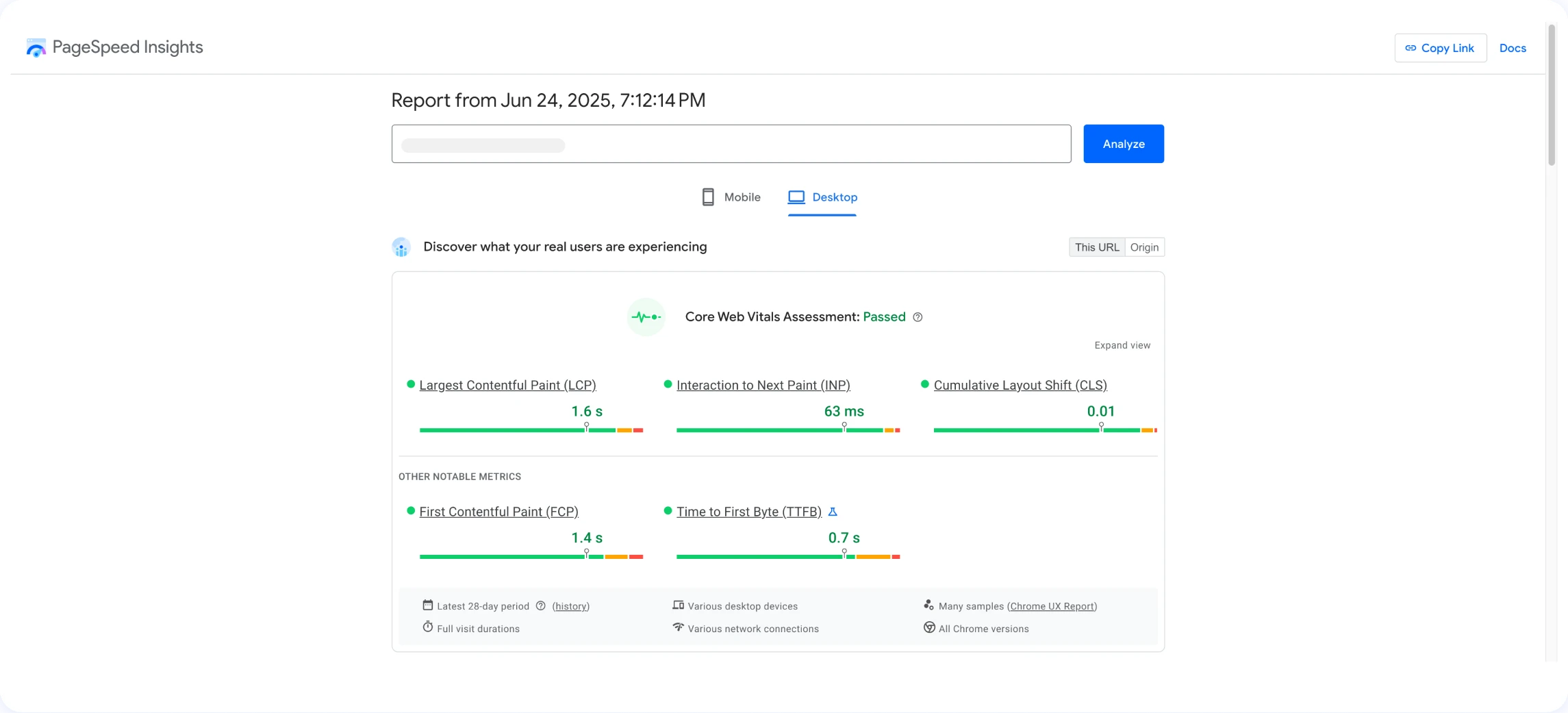The height and width of the screenshot is (713, 1568).
Task: Click the TTFB experimental flask icon
Action: 833,512
